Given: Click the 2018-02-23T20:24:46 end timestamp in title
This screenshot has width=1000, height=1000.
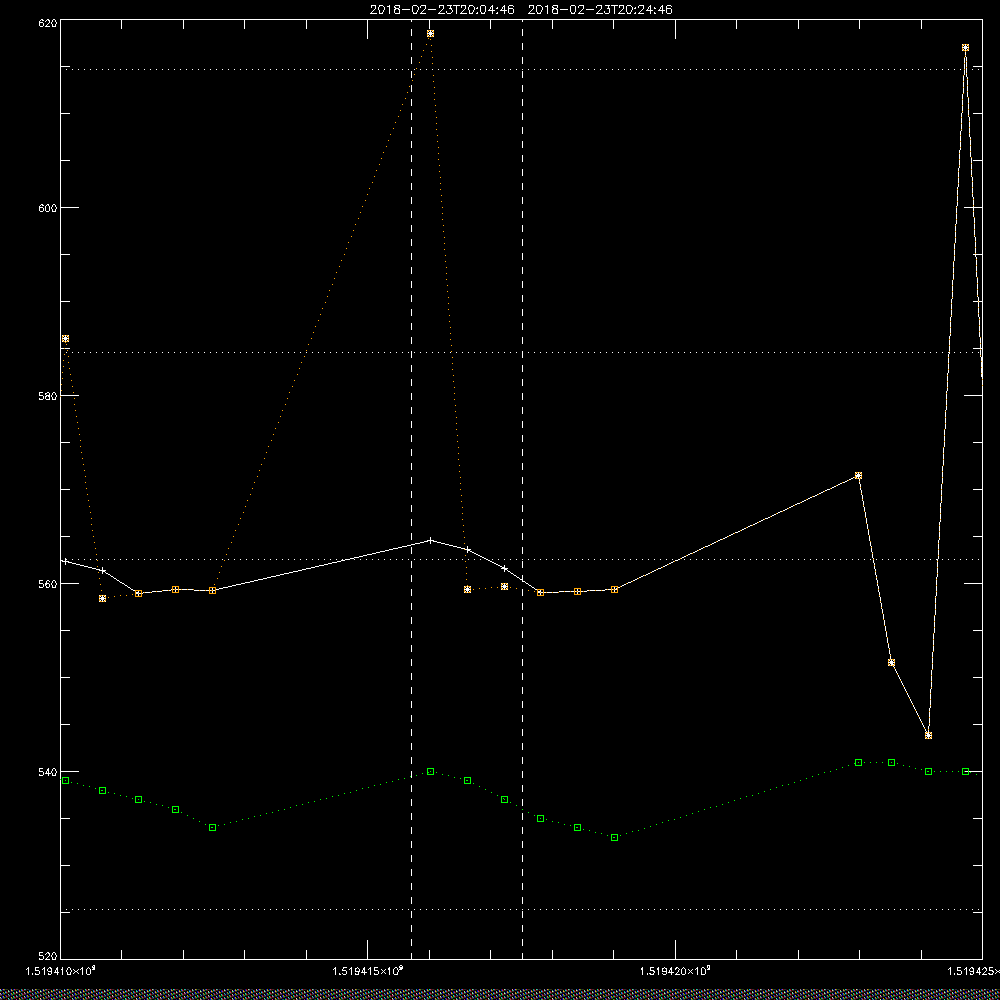Looking at the screenshot, I should click(x=600, y=10).
